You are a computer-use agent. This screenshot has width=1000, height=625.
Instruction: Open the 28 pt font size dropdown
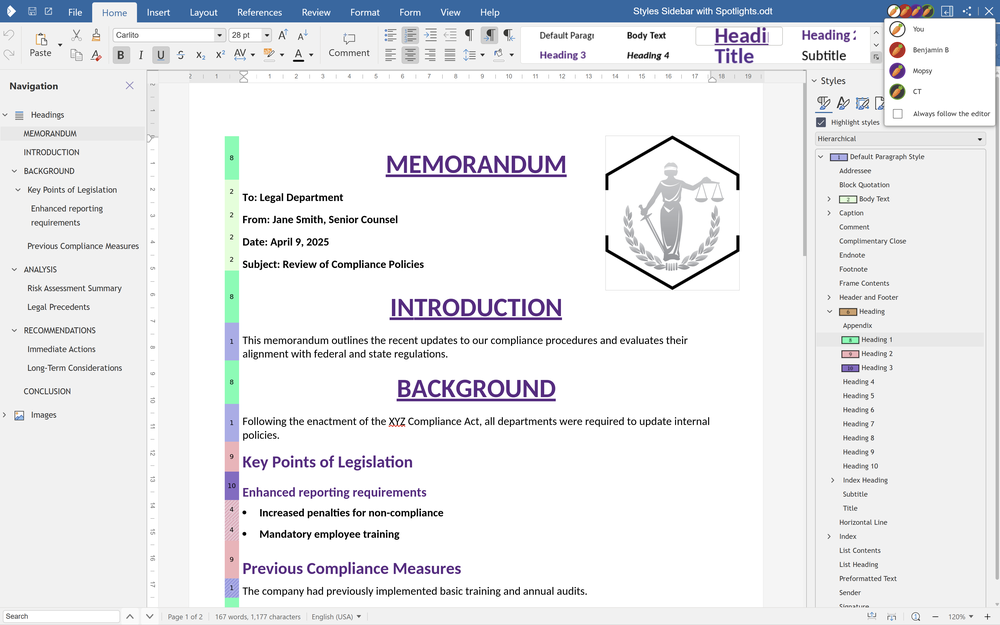[267, 35]
